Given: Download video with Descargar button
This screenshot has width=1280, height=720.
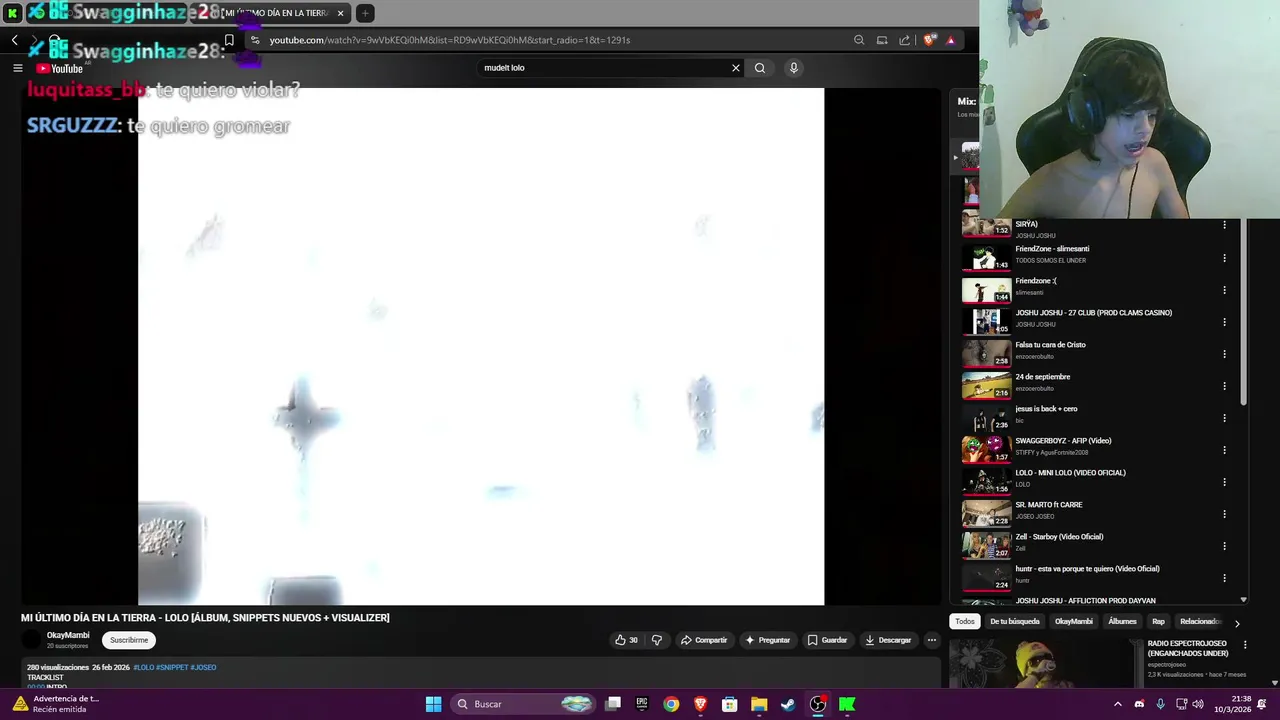Looking at the screenshot, I should coord(889,640).
